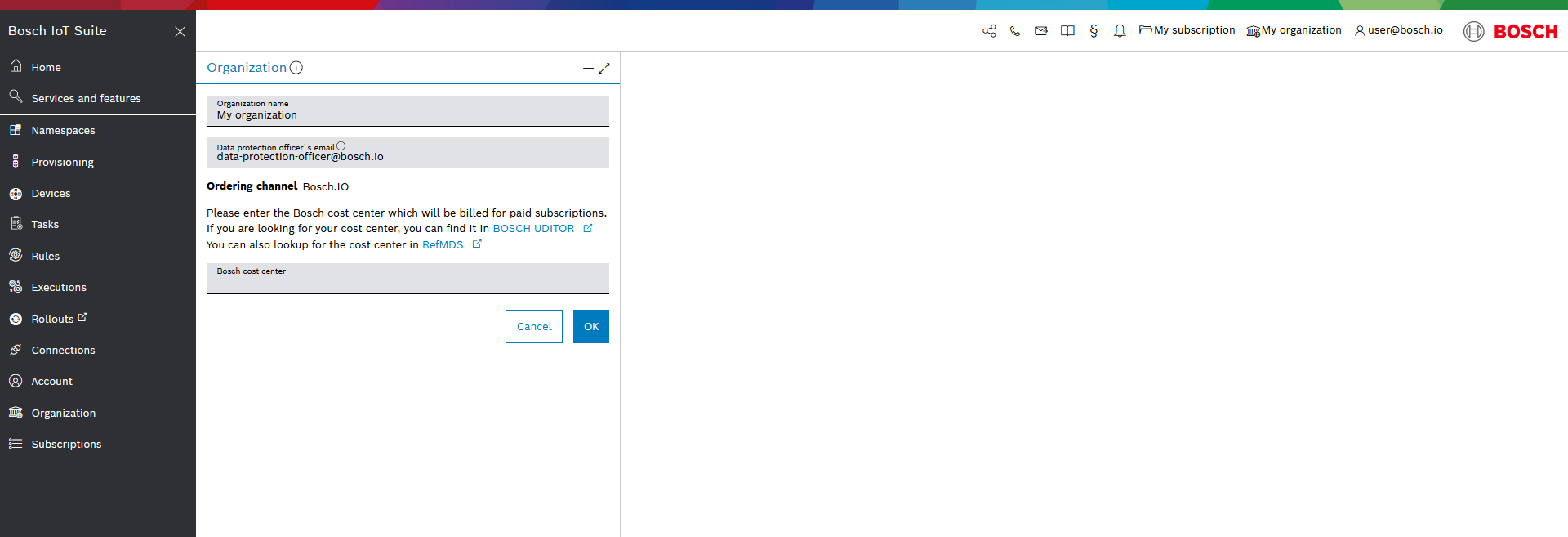Click the Devices globe icon
The width and height of the screenshot is (1568, 537).
click(16, 194)
